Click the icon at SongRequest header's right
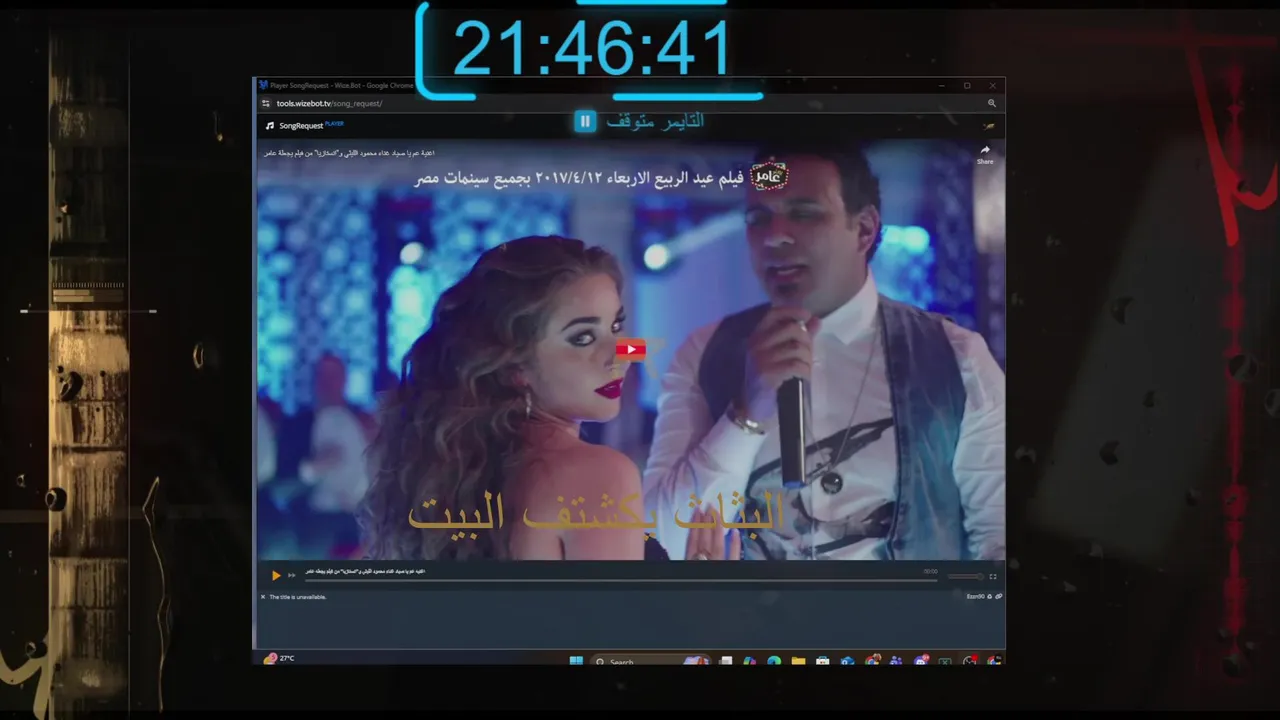 [989, 126]
